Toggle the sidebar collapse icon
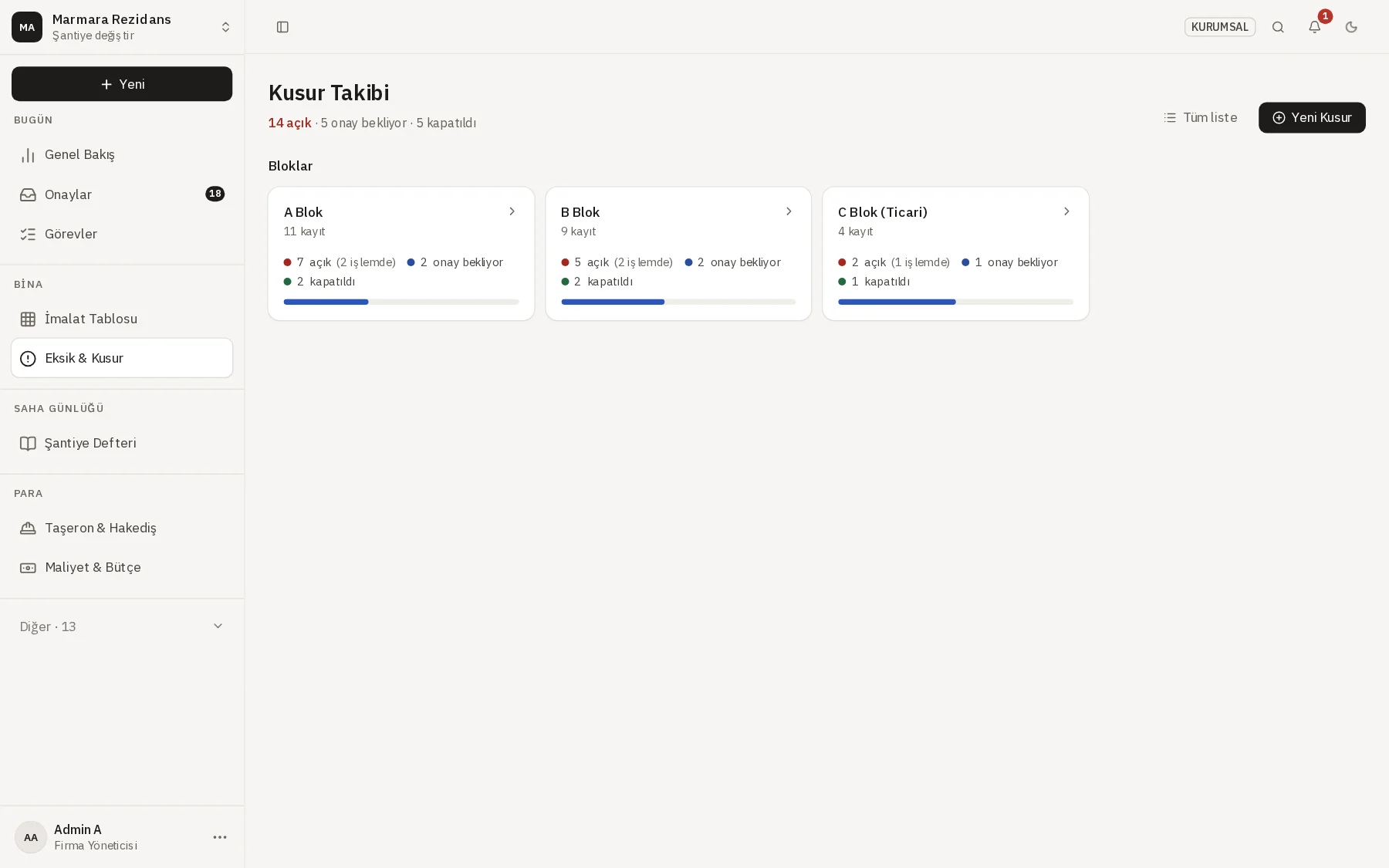Screen dimensions: 1389x868 [x=282, y=27]
